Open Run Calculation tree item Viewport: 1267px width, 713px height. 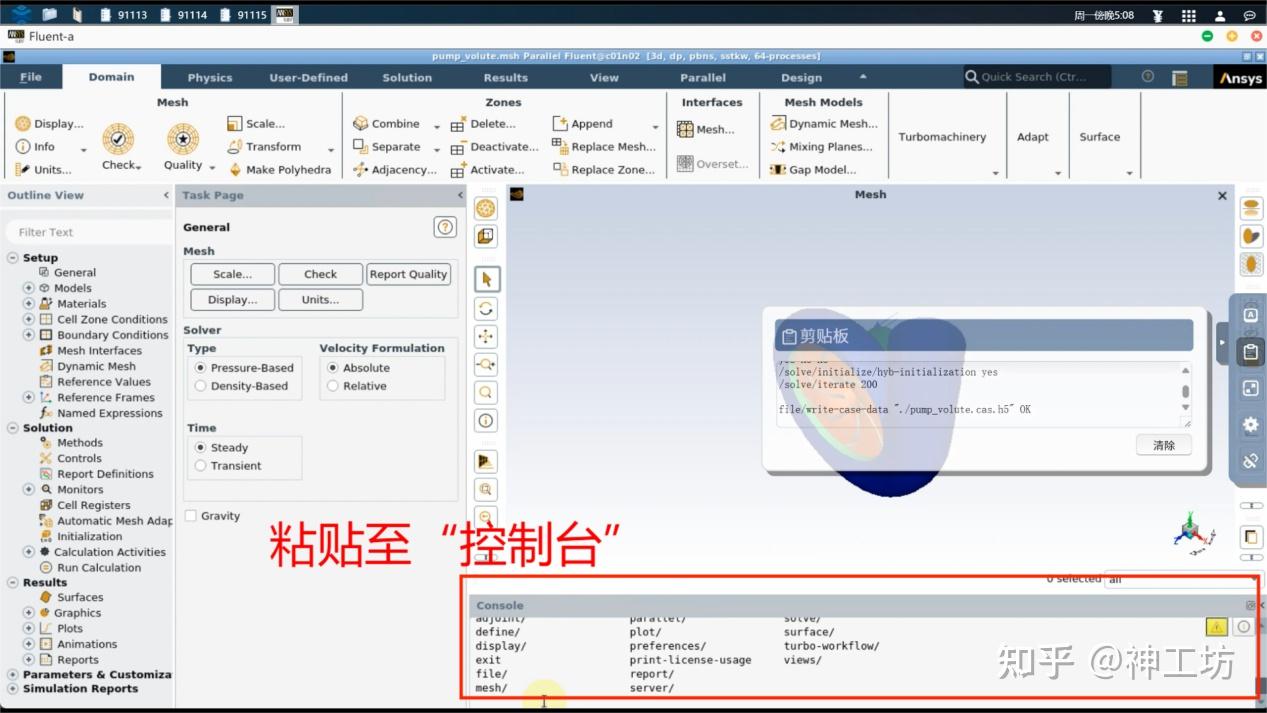click(x=99, y=567)
